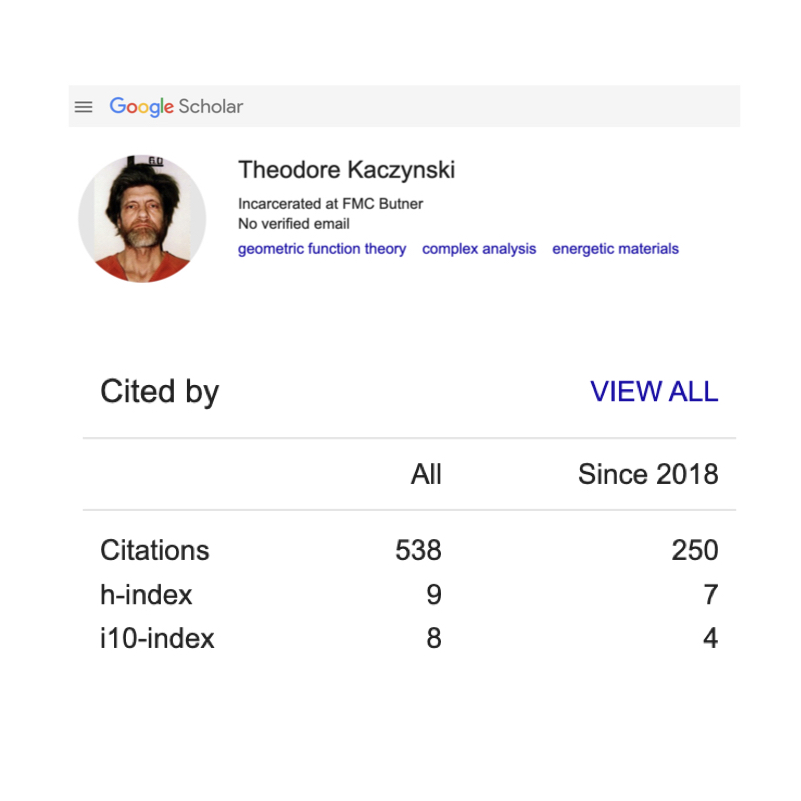The width and height of the screenshot is (801, 801).
Task: Click the 250 citations since 2018 value
Action: [x=695, y=550]
